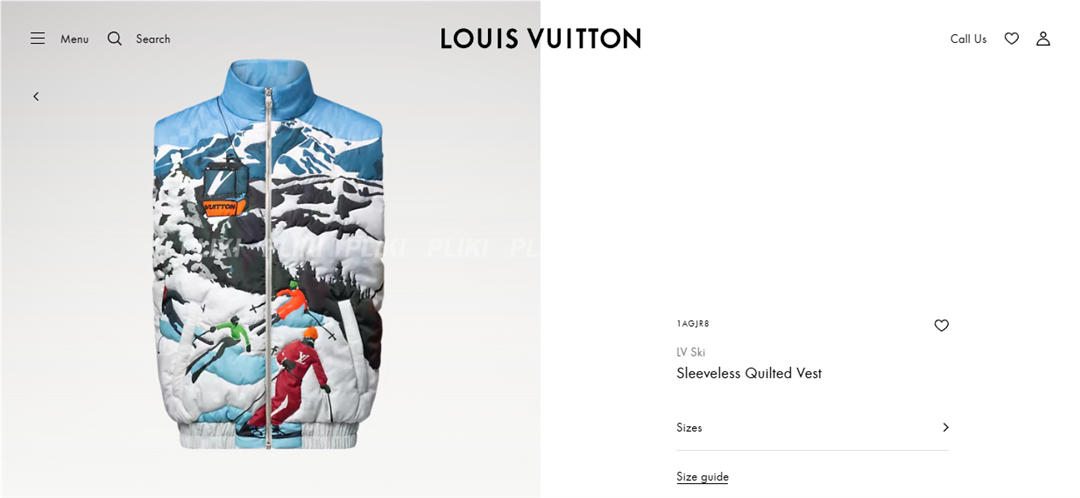The height and width of the screenshot is (498, 1080).
Task: Select the Search text label
Action: click(153, 39)
